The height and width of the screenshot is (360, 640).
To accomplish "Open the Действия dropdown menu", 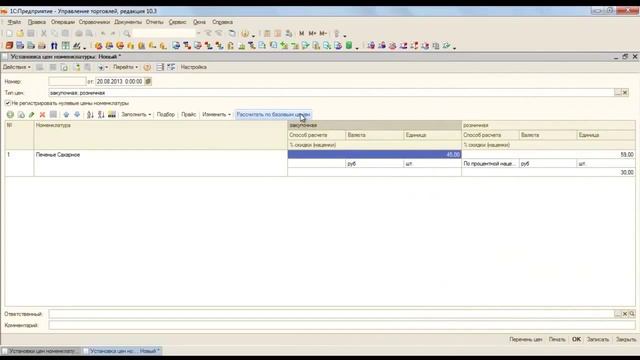I will pos(17,67).
